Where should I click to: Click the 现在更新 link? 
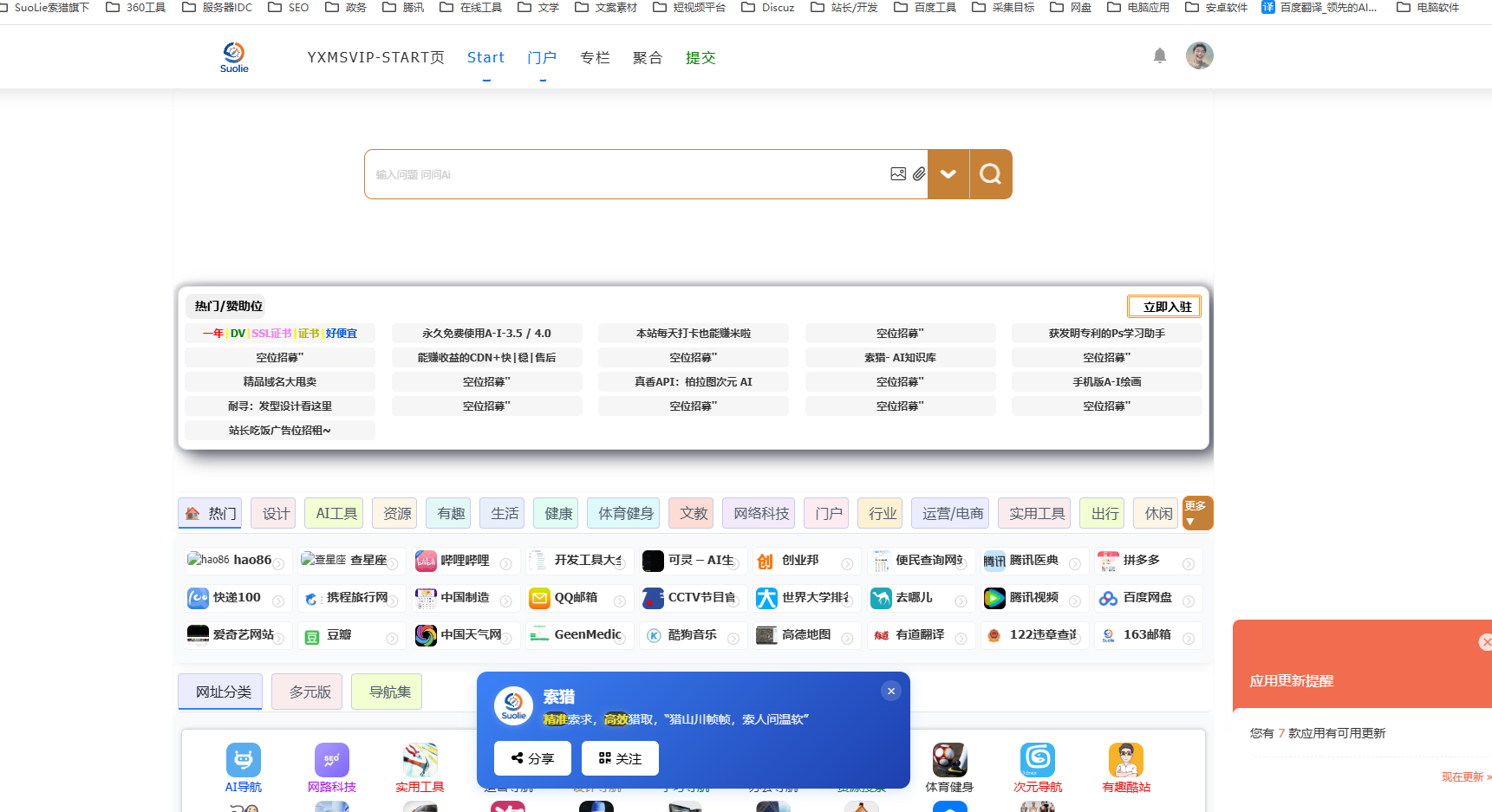point(1466,776)
